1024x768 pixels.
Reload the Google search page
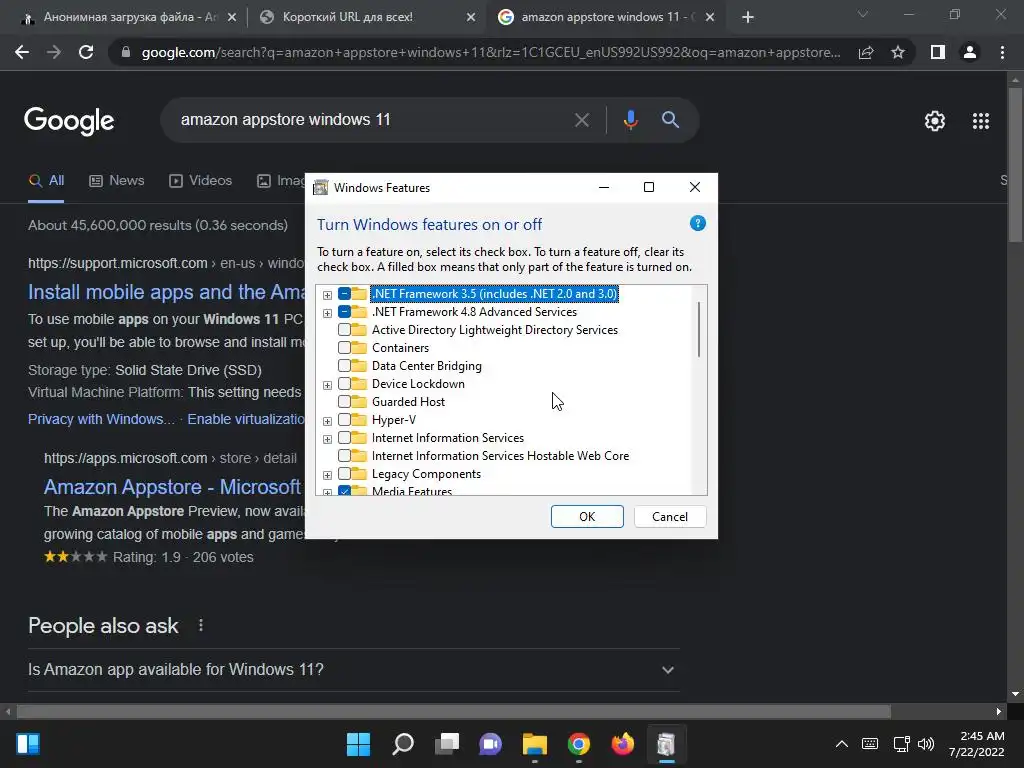[x=86, y=52]
